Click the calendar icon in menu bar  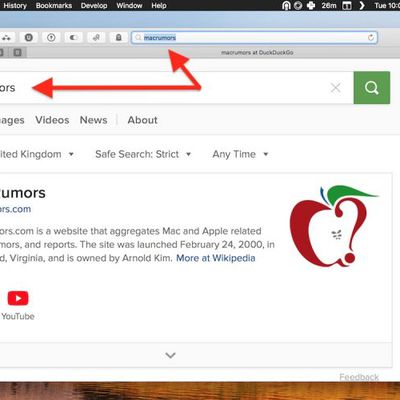pyautogui.click(x=347, y=6)
